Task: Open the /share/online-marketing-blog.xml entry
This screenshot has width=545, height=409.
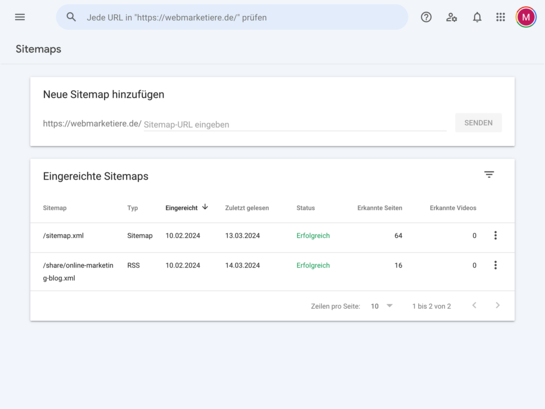Action: (x=78, y=271)
